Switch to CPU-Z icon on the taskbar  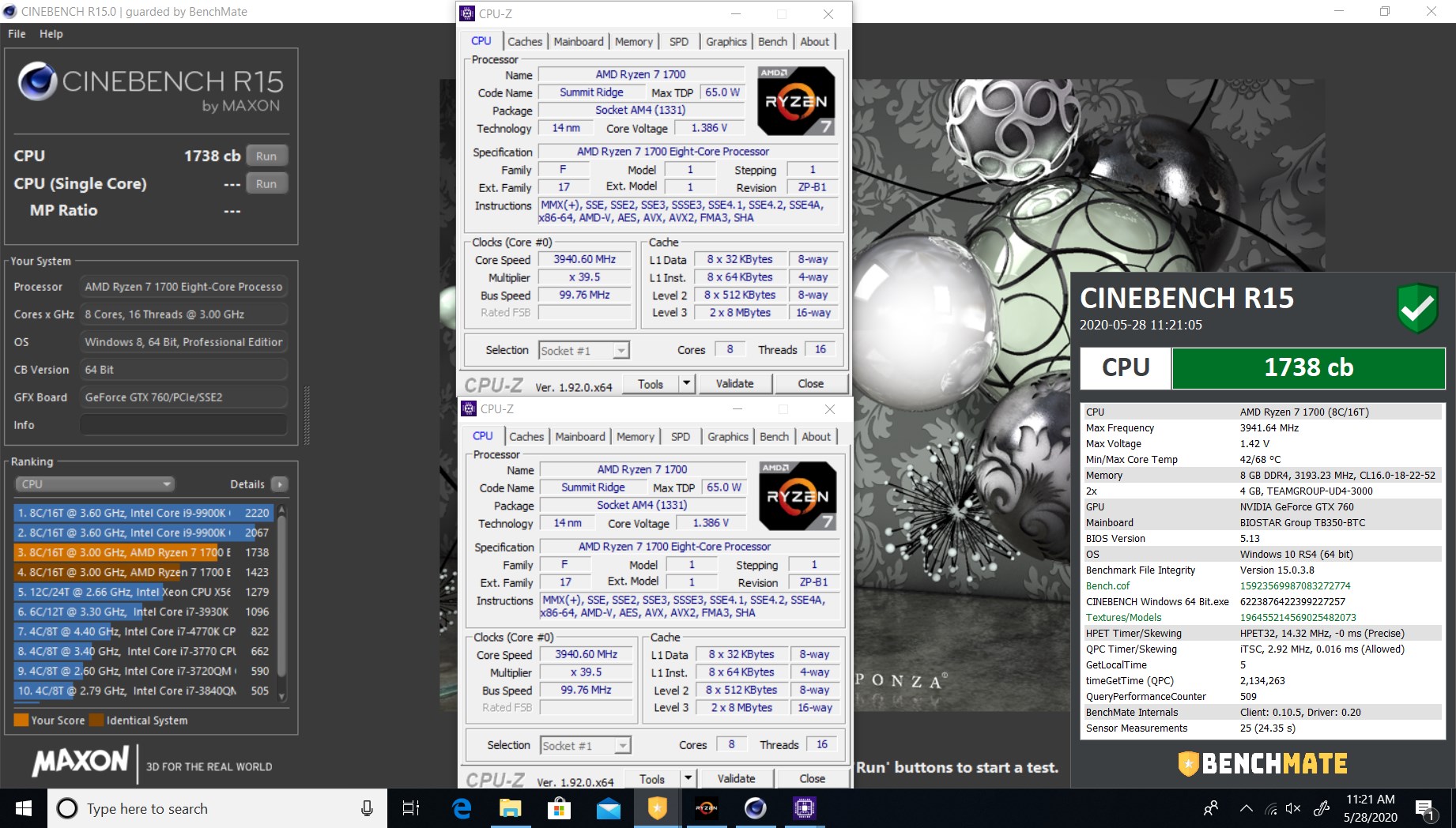tap(805, 807)
